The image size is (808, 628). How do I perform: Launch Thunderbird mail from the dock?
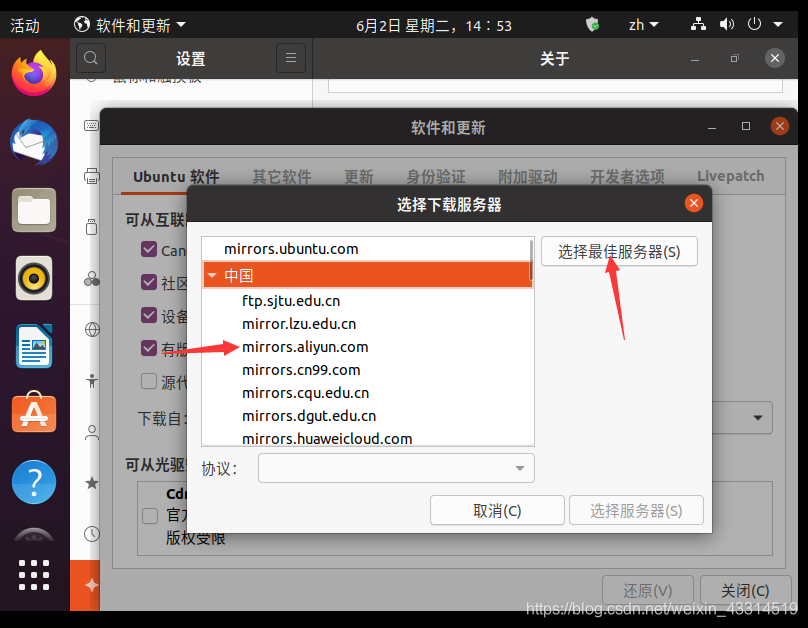[x=34, y=141]
